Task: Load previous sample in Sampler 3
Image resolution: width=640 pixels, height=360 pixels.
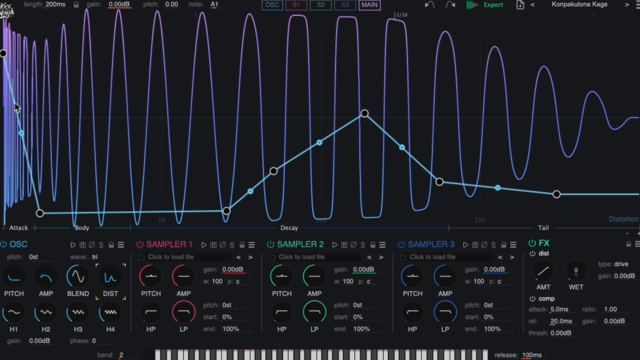Action: pos(500,257)
